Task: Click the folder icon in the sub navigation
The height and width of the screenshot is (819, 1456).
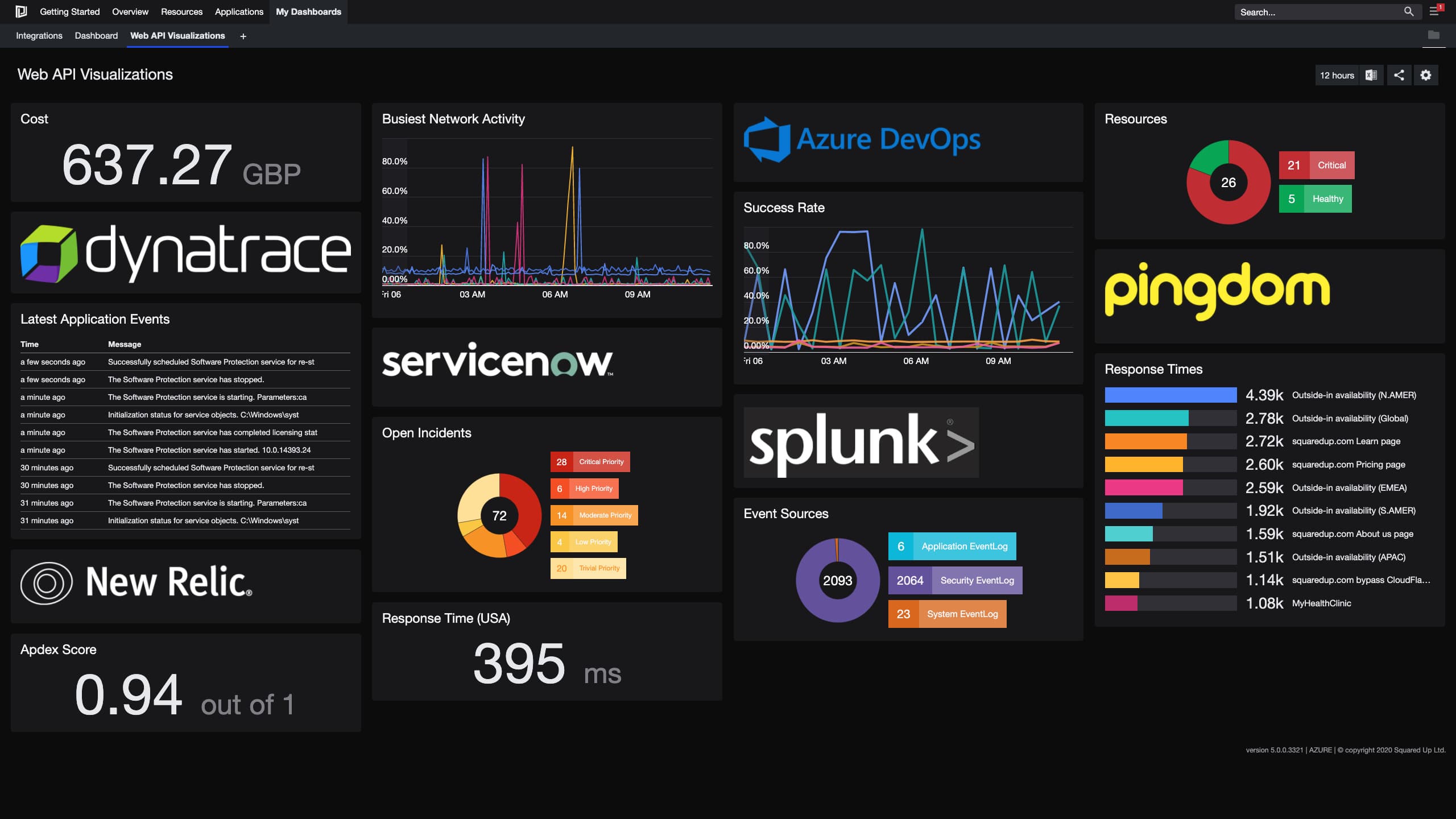Action: click(1433, 35)
